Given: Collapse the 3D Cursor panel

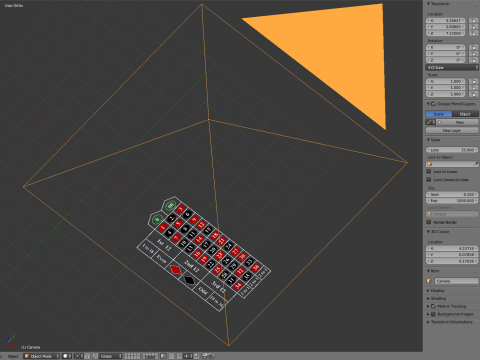Looking at the screenshot, I should (x=428, y=231).
